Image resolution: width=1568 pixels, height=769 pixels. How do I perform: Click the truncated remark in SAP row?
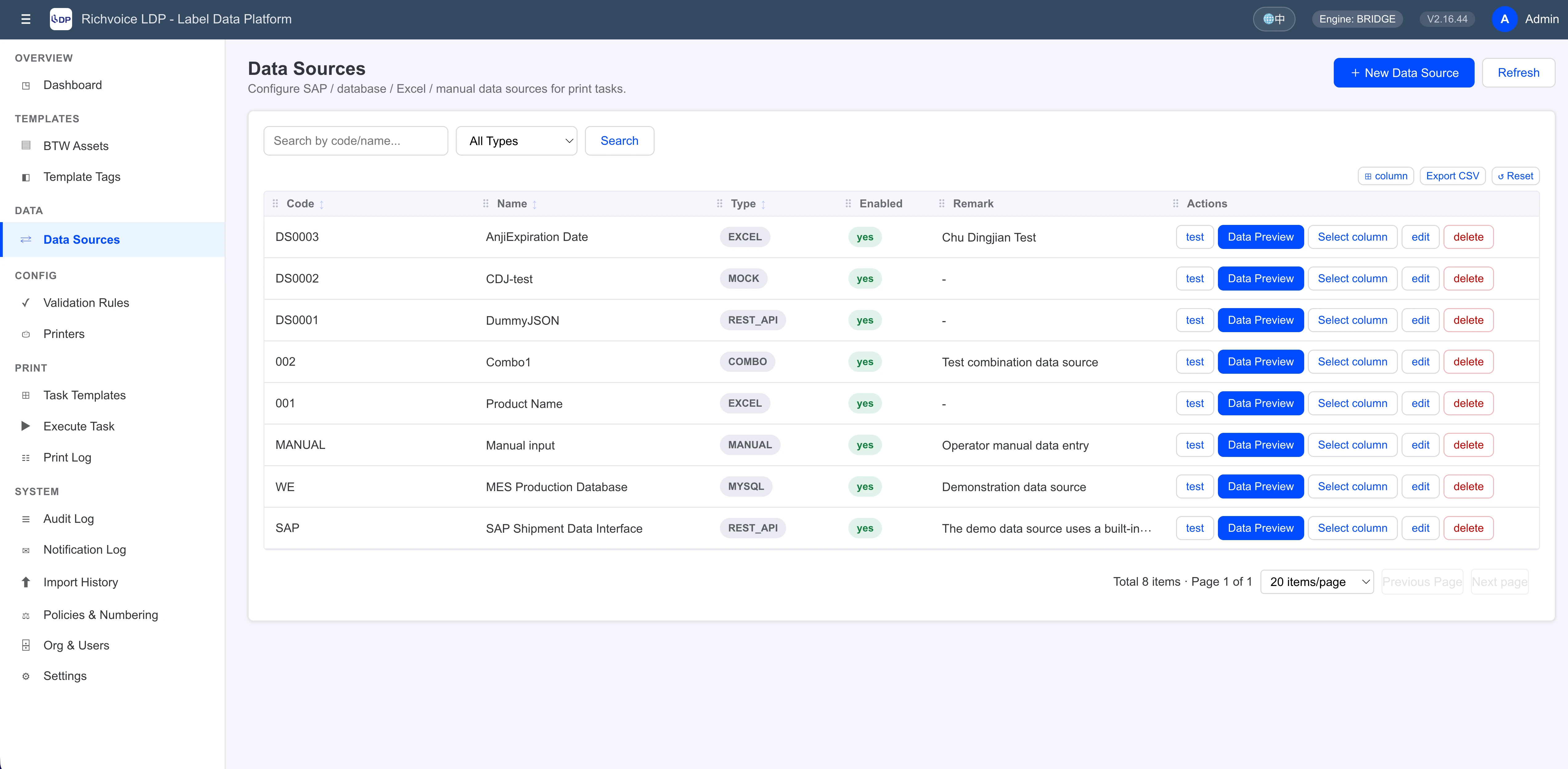pos(1046,529)
